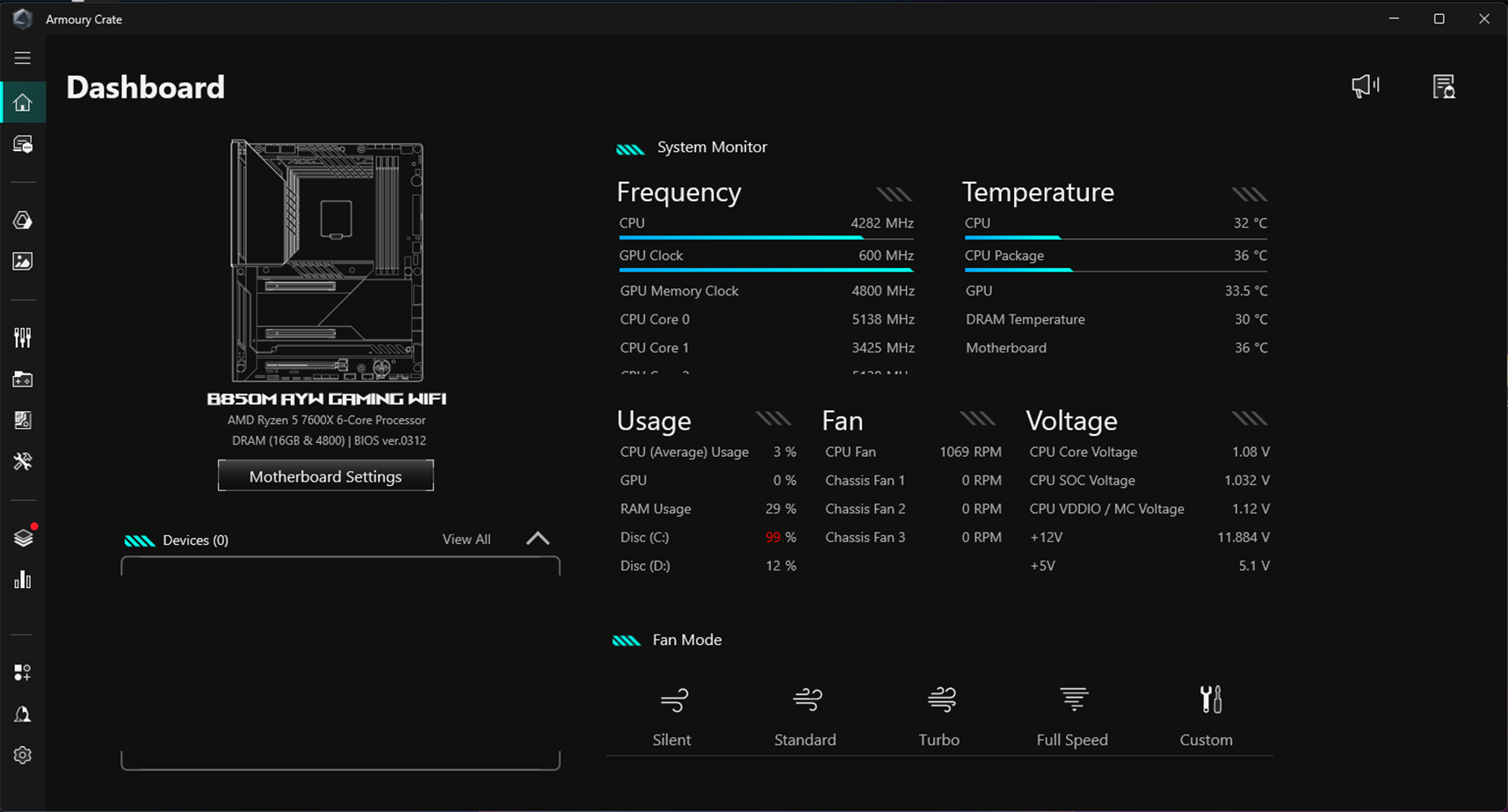
Task: Click the DRAM and BIOS version text
Action: [329, 440]
